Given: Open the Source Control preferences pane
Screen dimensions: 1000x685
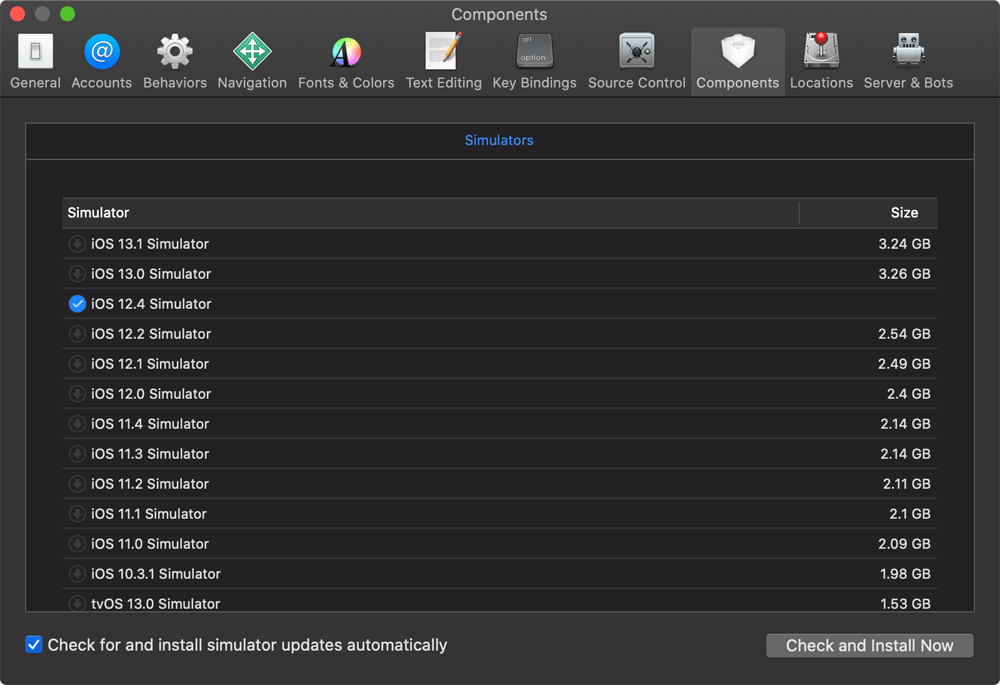Looking at the screenshot, I should click(x=636, y=61).
